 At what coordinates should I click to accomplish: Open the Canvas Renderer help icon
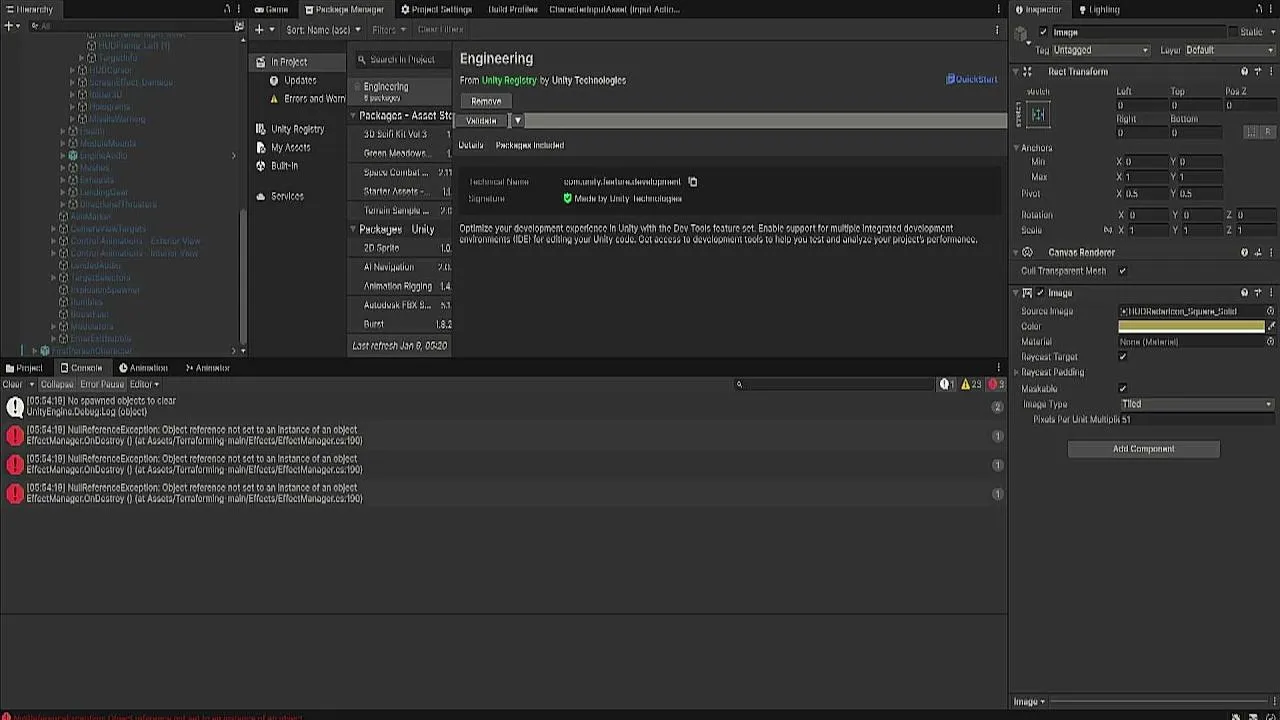pyautogui.click(x=1244, y=253)
